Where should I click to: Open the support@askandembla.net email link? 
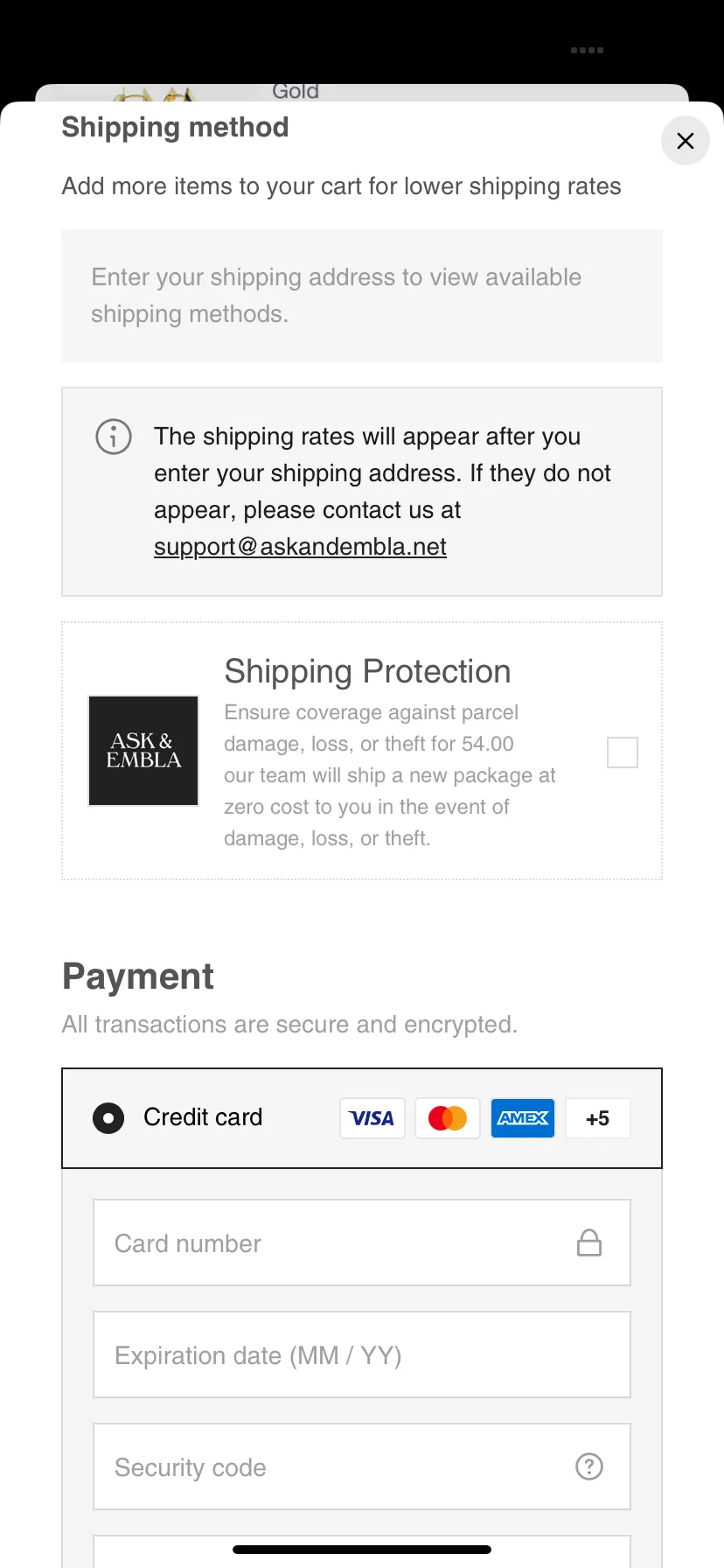coord(300,547)
